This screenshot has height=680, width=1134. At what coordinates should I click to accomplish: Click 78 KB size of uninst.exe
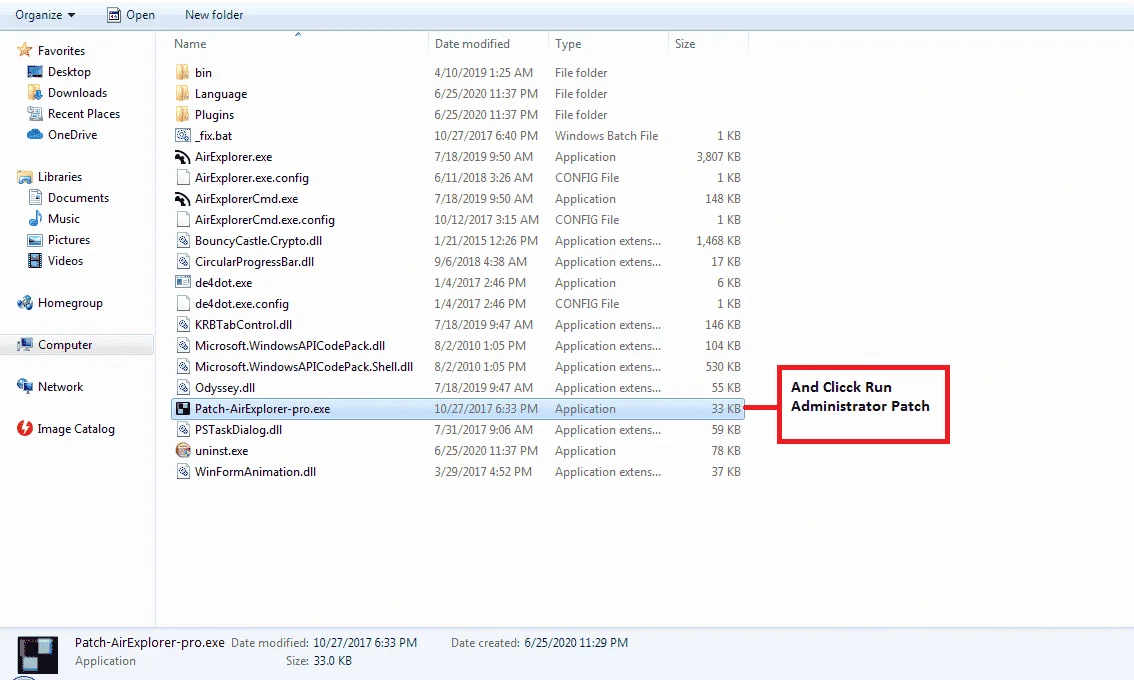[726, 450]
